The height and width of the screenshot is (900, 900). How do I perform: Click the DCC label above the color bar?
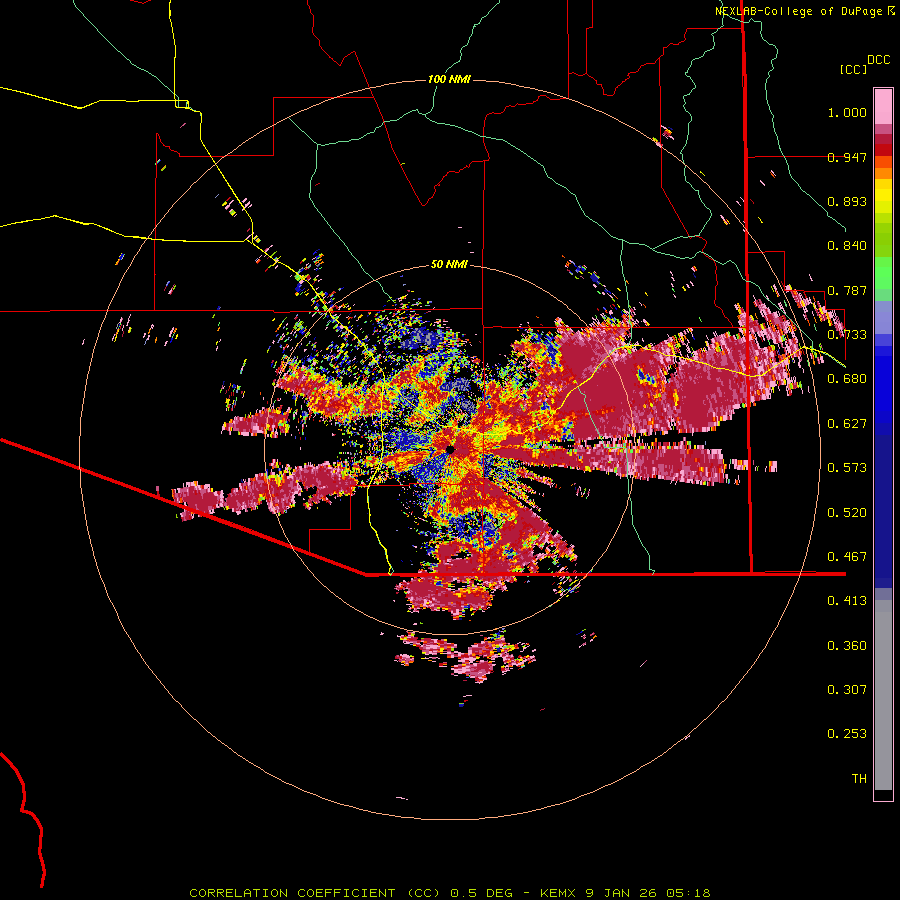point(878,60)
